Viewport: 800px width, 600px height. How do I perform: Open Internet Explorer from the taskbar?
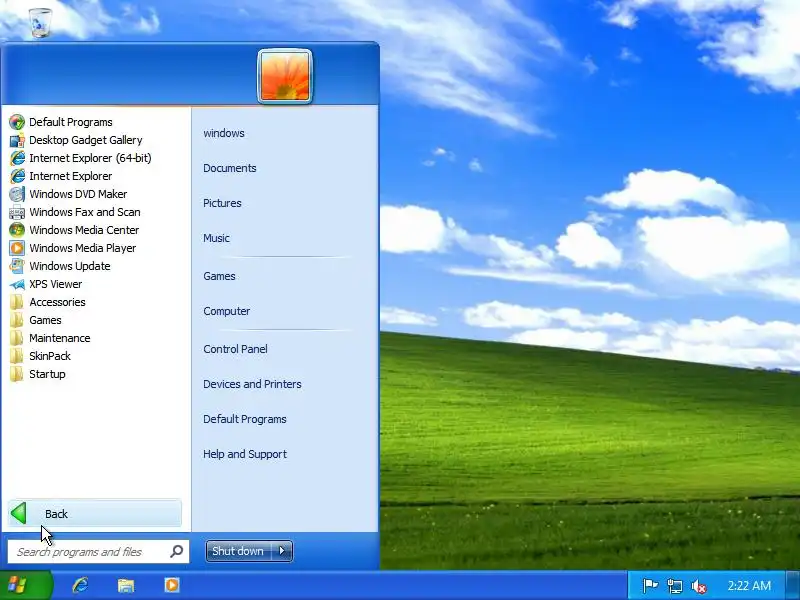click(x=80, y=585)
